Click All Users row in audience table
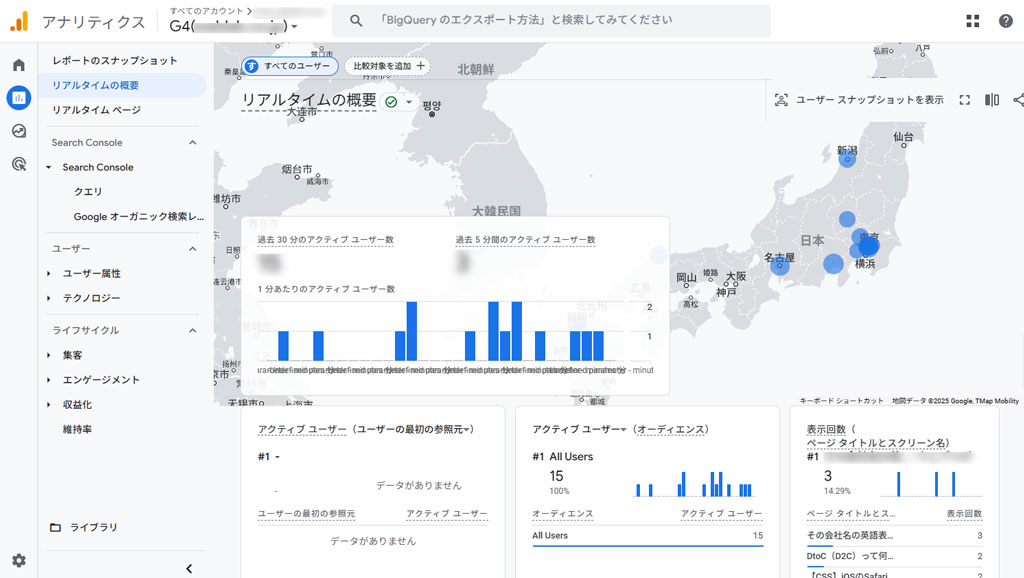The image size is (1024, 578). coord(647,536)
